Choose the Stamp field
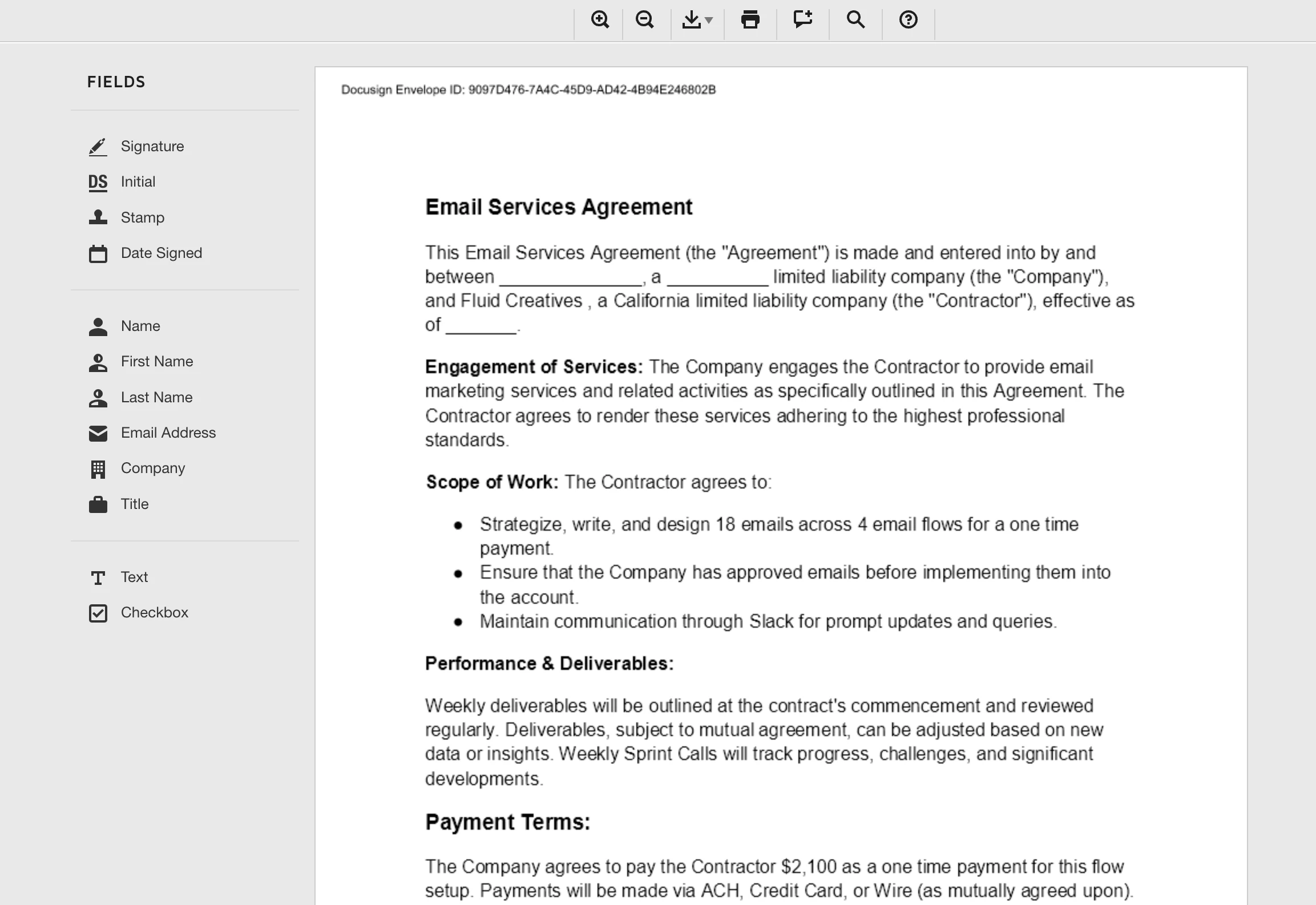 tap(142, 217)
